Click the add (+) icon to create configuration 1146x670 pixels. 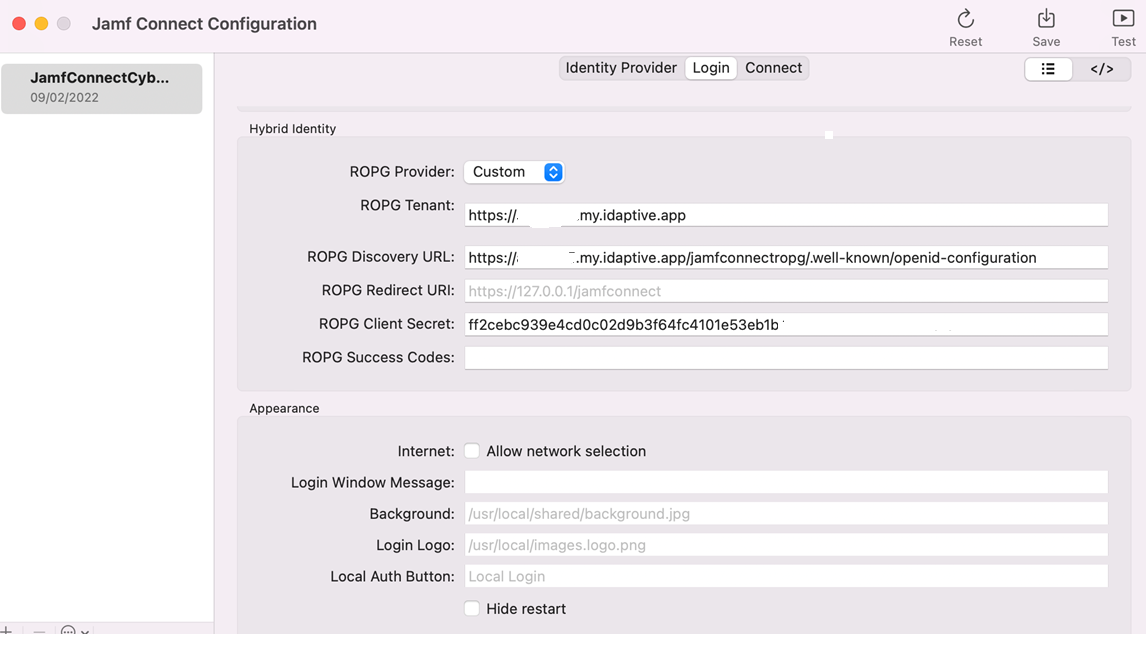8,632
